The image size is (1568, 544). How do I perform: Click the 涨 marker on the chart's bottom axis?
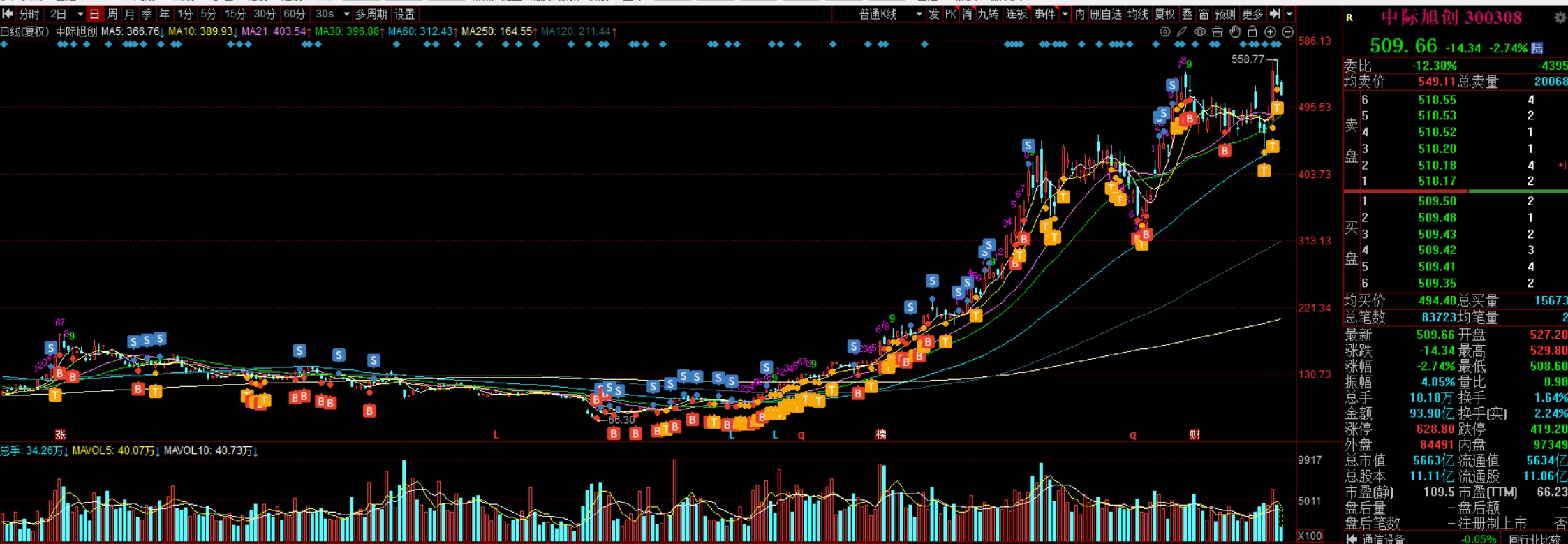60,434
